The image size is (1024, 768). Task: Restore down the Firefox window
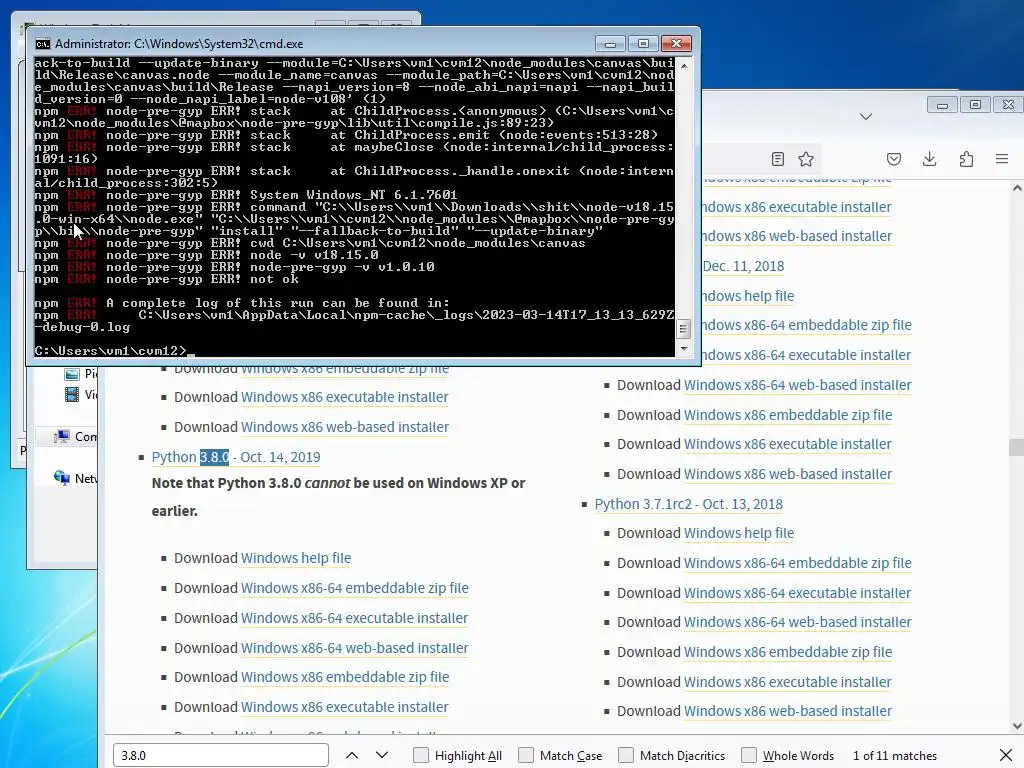pyautogui.click(x=976, y=105)
